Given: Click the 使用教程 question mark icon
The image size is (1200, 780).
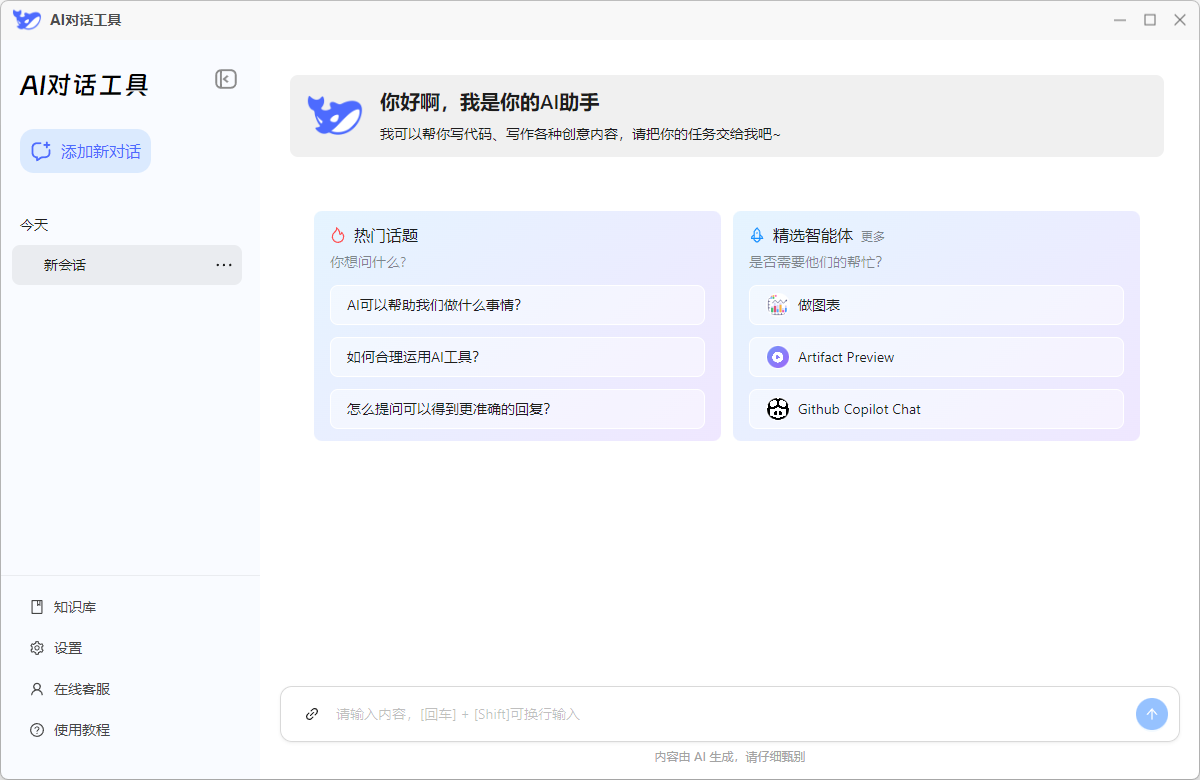Looking at the screenshot, I should click(x=37, y=730).
